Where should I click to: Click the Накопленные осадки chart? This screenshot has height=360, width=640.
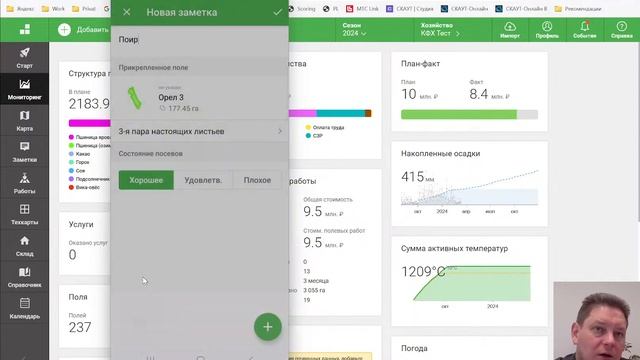point(469,188)
